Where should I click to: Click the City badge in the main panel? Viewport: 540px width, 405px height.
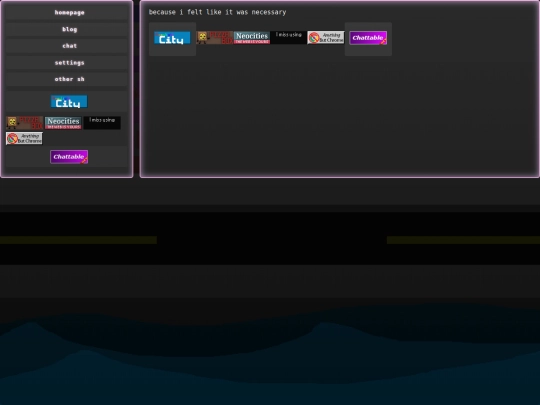(x=172, y=38)
